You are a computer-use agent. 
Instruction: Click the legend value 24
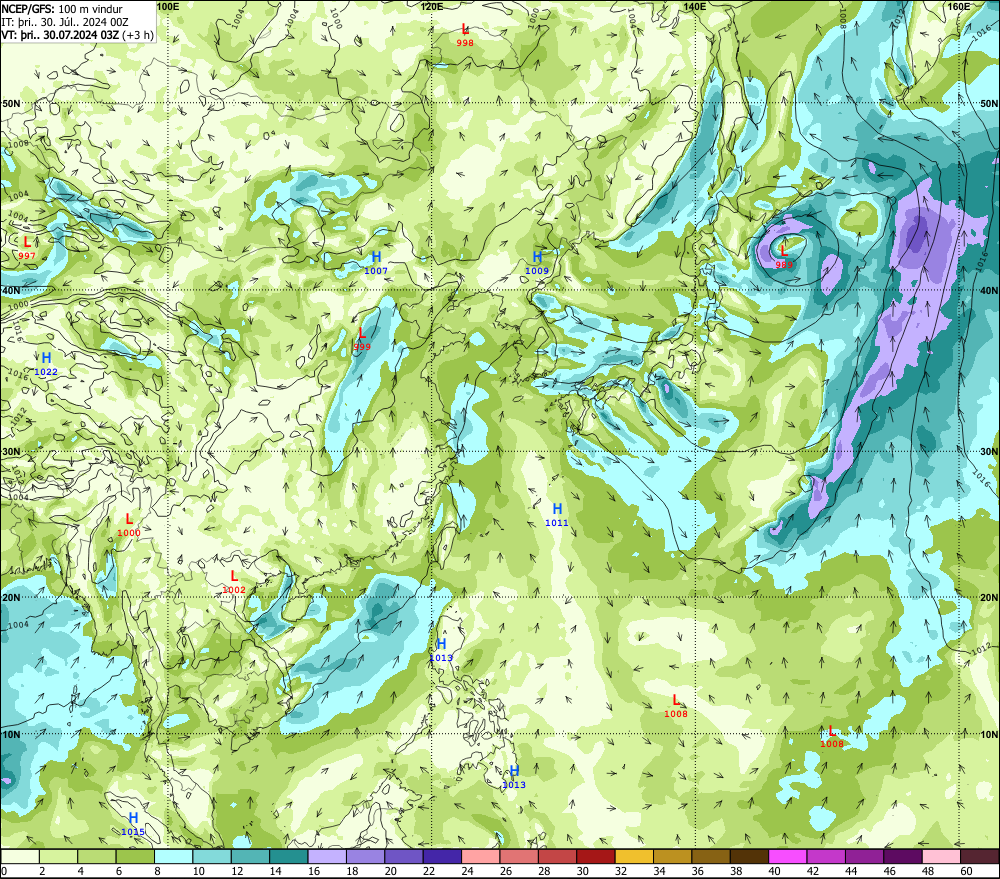coord(467,871)
